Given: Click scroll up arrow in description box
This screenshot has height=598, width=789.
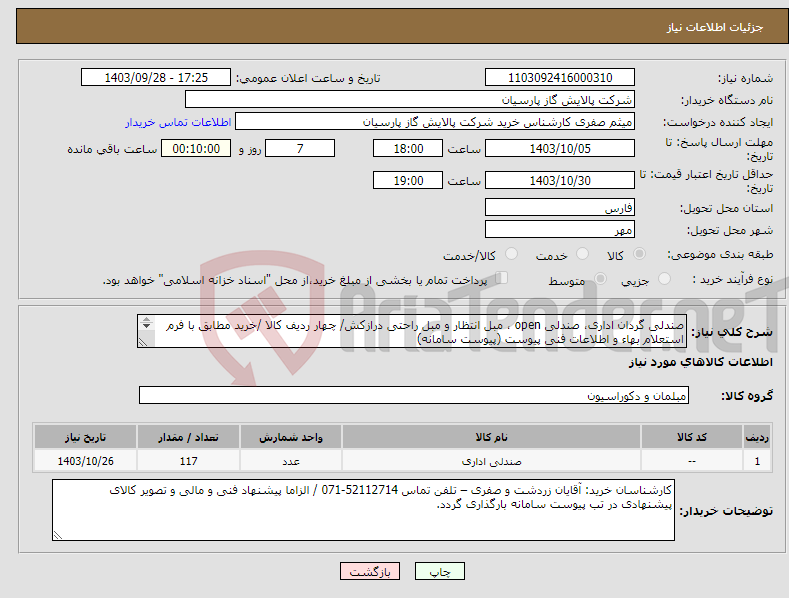Looking at the screenshot, I should point(146,319).
